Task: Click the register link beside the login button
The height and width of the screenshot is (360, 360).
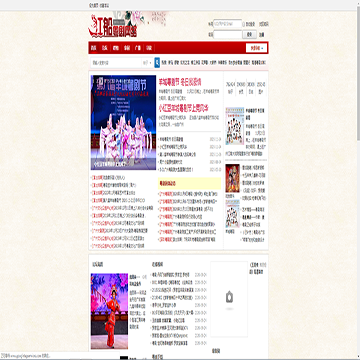Action: point(262,35)
